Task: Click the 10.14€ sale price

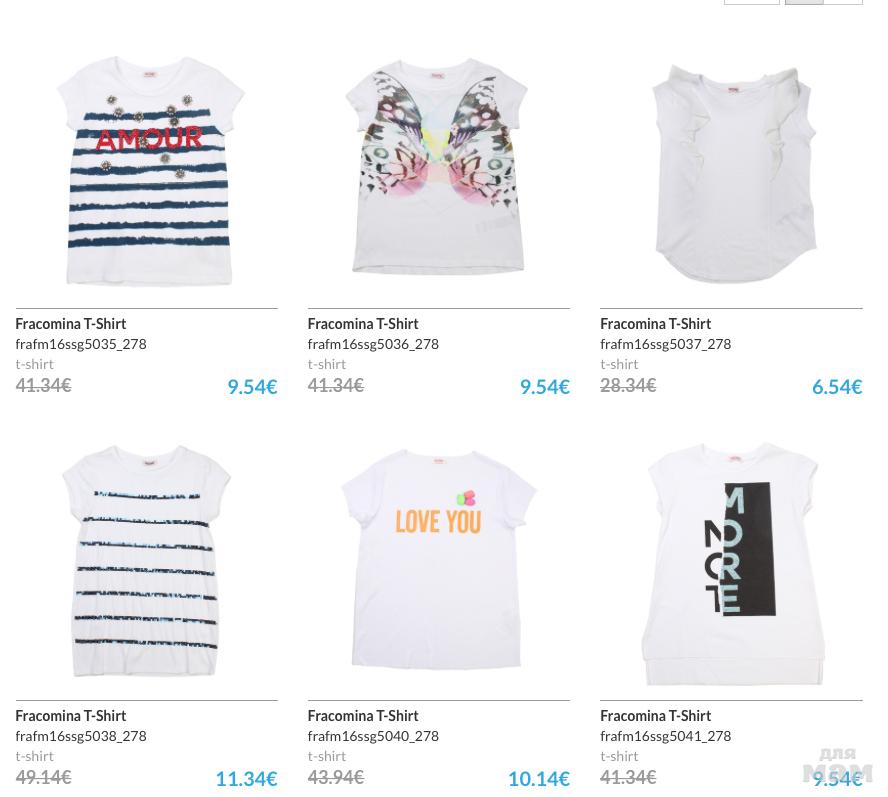Action: pyautogui.click(x=539, y=779)
